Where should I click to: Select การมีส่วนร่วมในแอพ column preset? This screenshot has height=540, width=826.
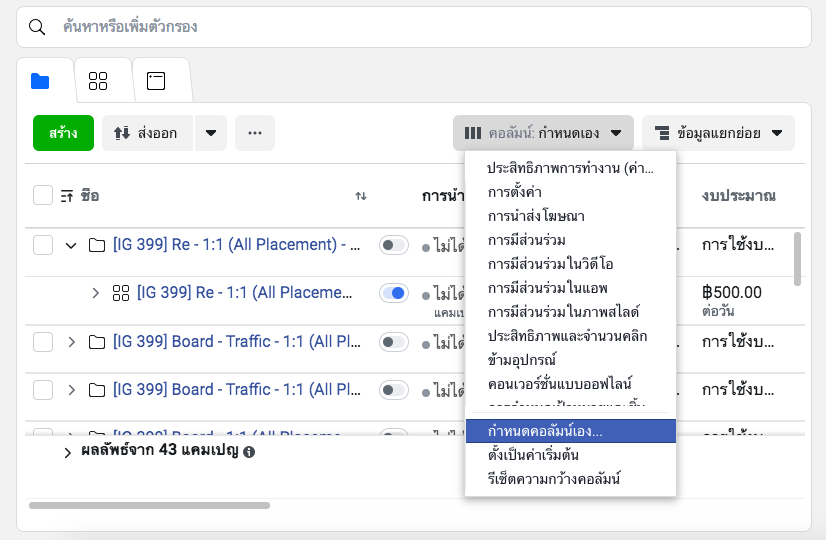(x=571, y=288)
